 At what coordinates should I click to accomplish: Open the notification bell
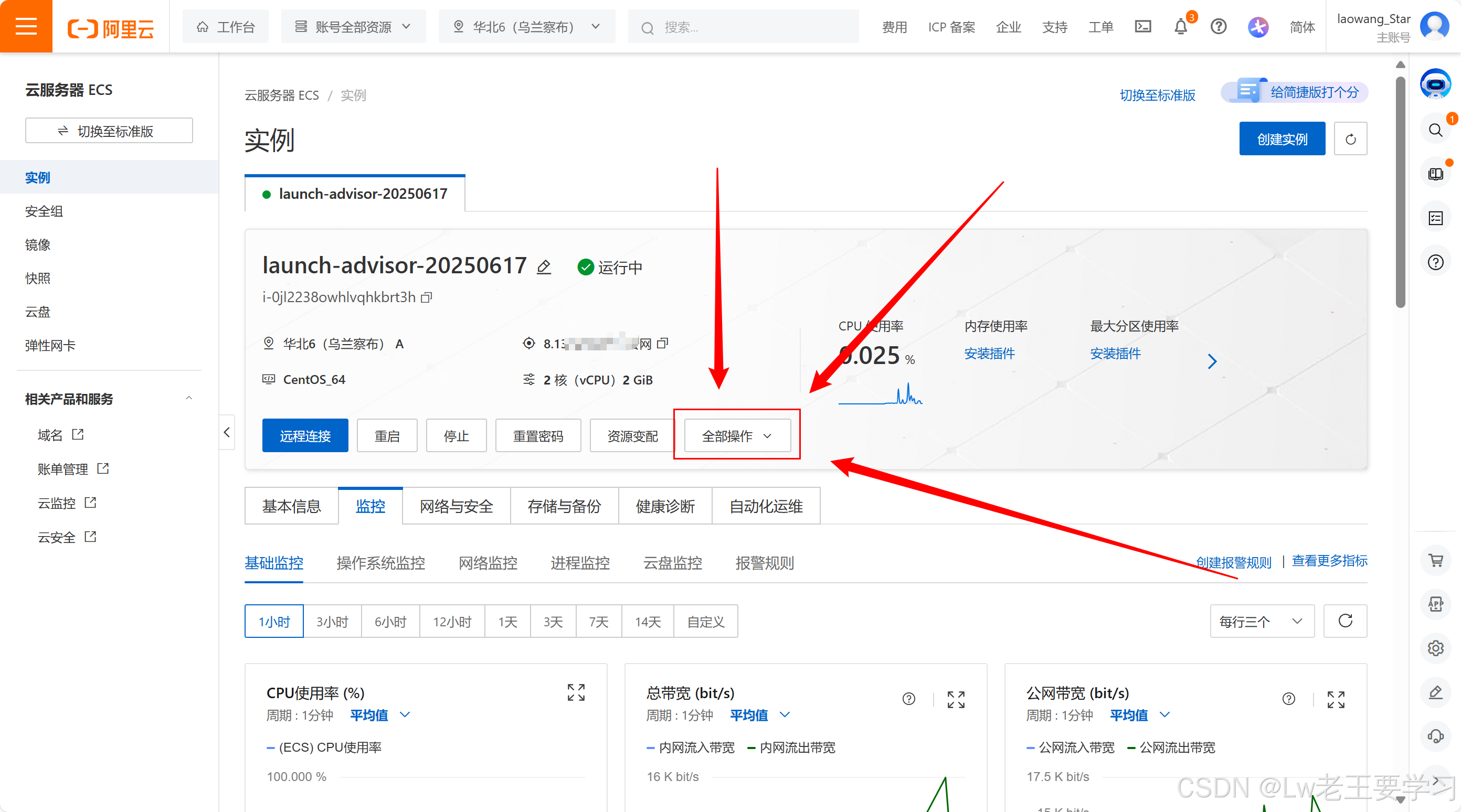coord(1181,27)
